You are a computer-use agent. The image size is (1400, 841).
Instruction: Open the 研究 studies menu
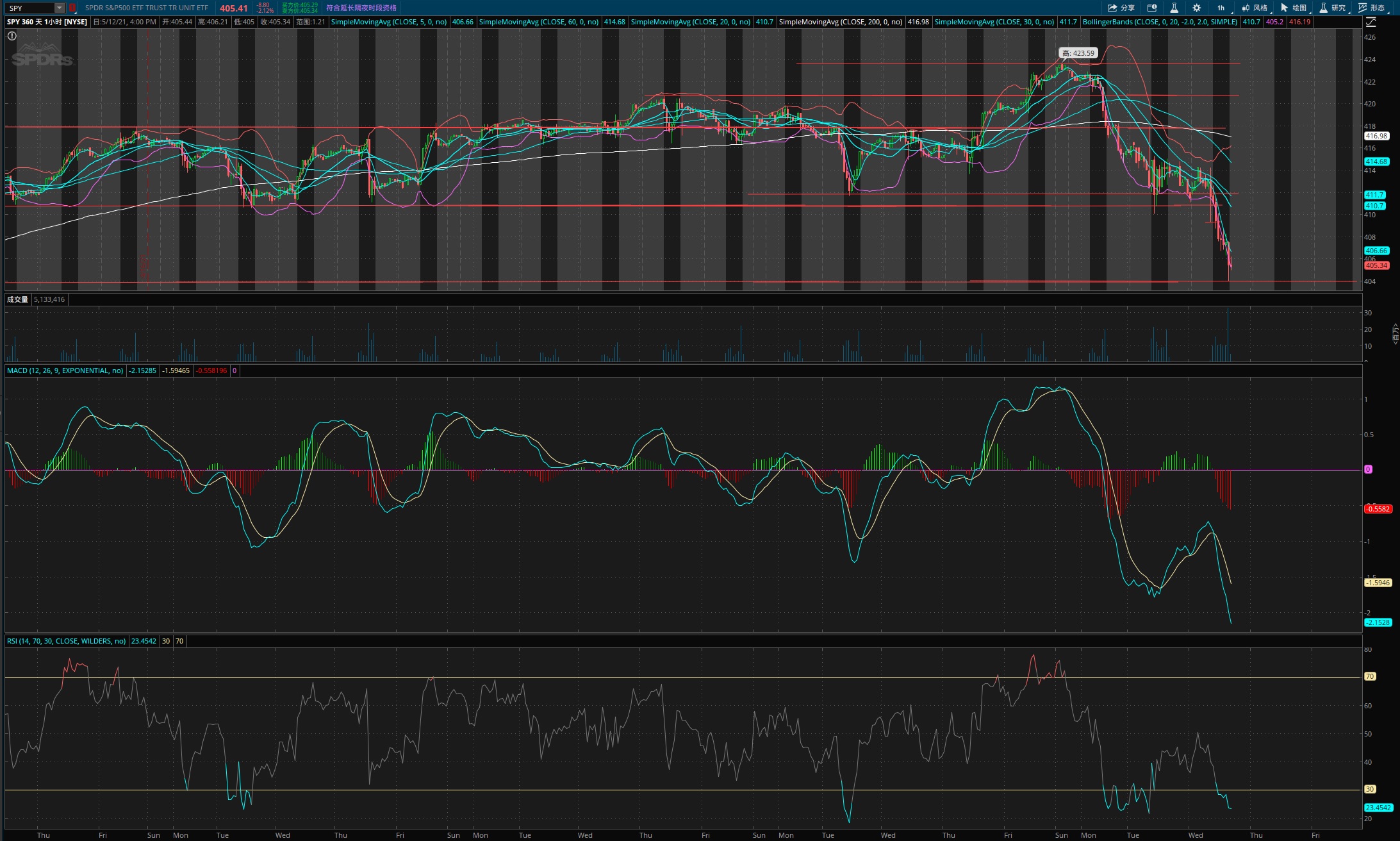(1333, 8)
